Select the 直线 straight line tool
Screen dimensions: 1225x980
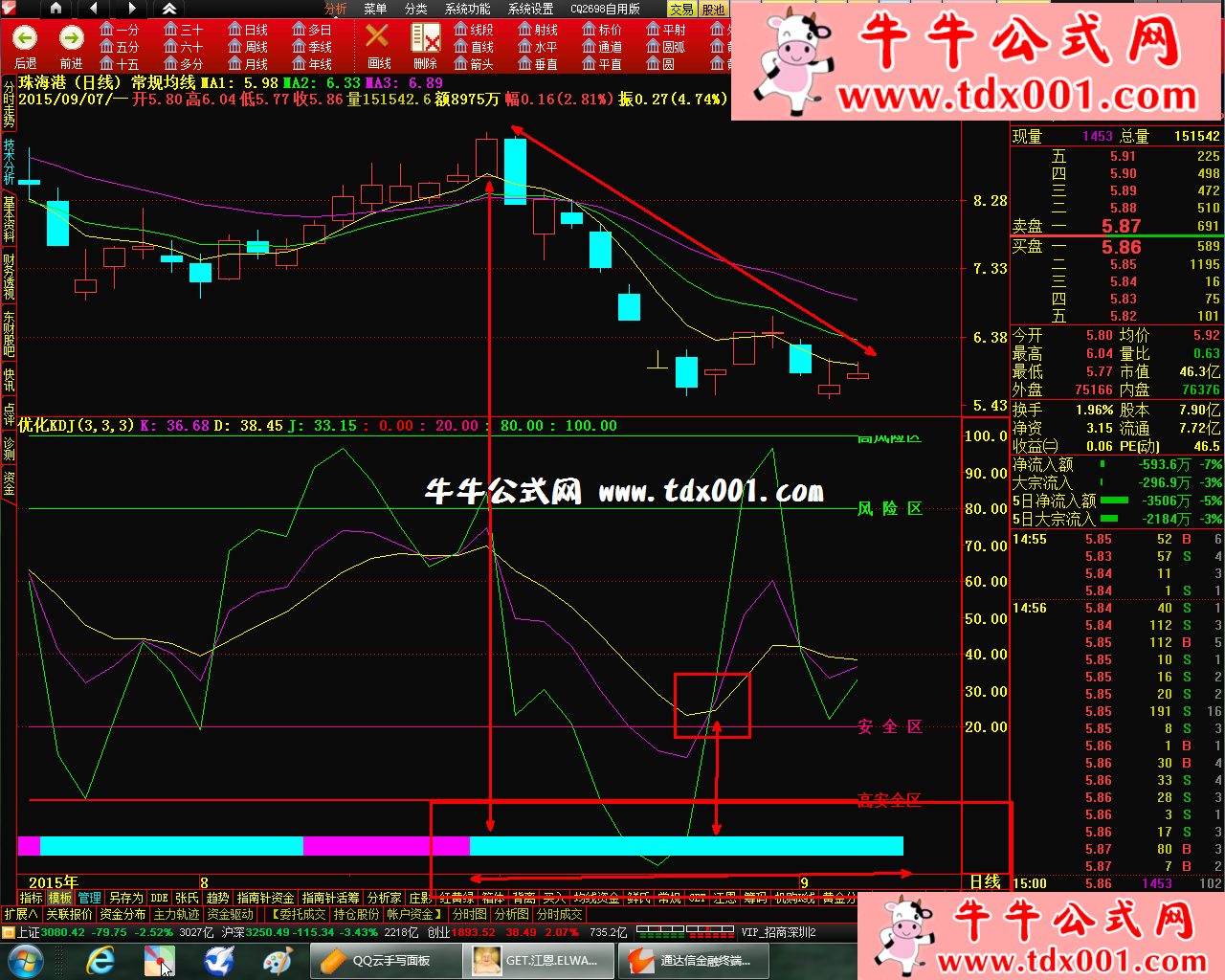pos(474,47)
